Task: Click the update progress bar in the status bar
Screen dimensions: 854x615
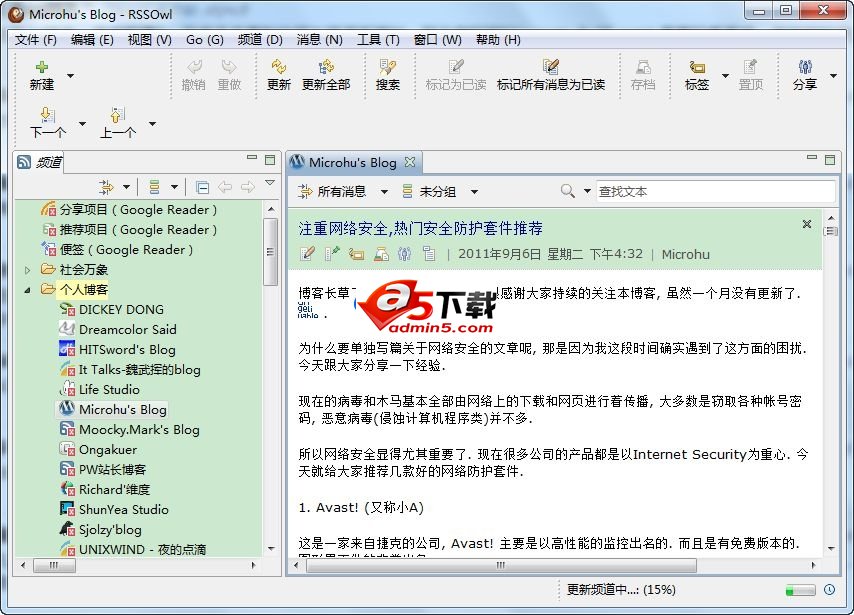Action: pos(800,590)
